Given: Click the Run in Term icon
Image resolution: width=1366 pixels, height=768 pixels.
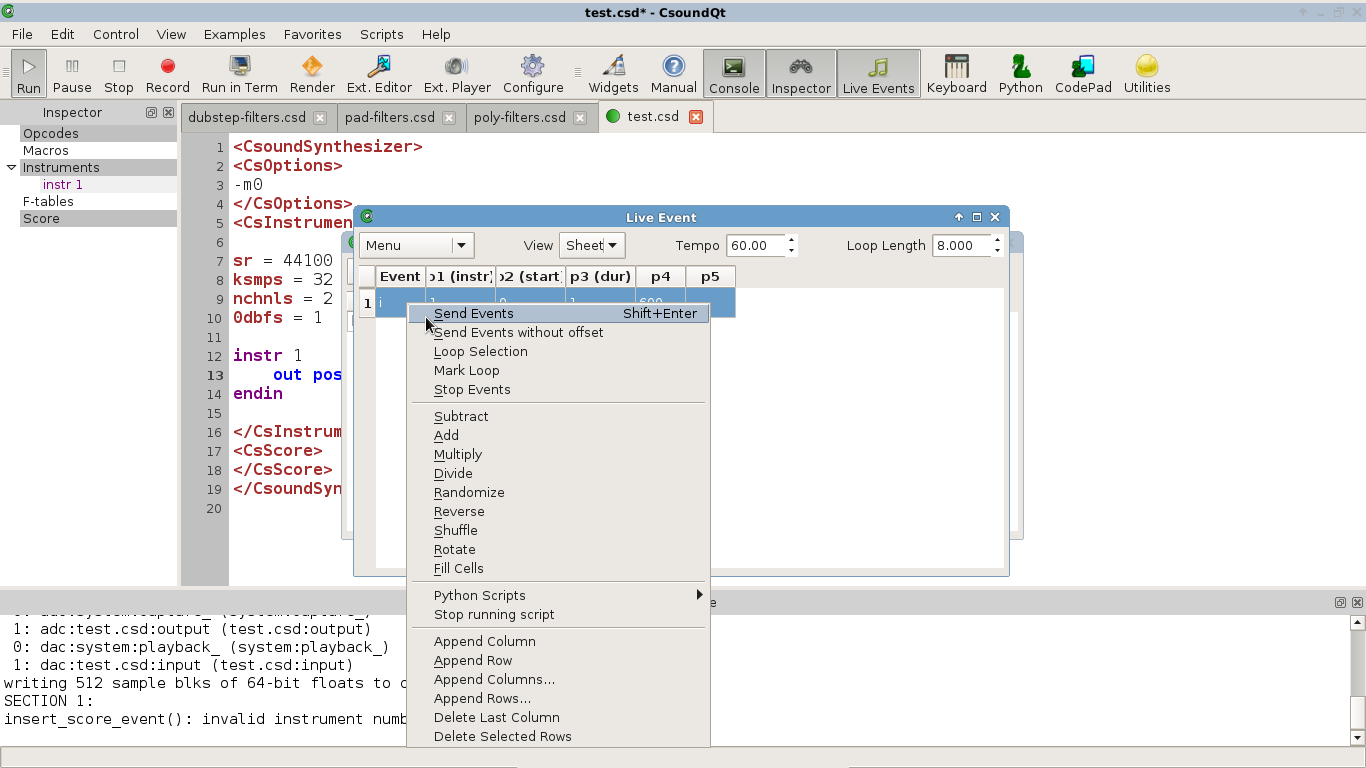Looking at the screenshot, I should click(x=240, y=73).
